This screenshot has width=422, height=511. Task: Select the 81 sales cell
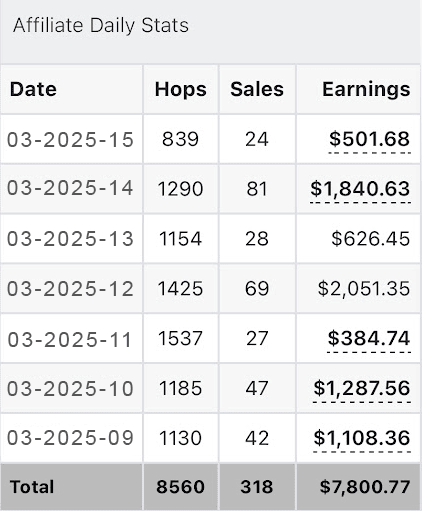click(257, 189)
